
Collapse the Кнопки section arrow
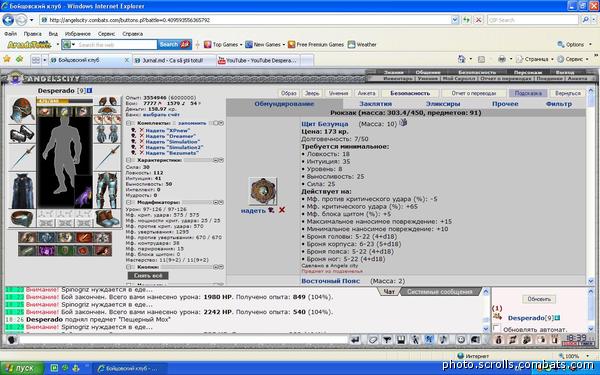pyautogui.click(x=221, y=267)
